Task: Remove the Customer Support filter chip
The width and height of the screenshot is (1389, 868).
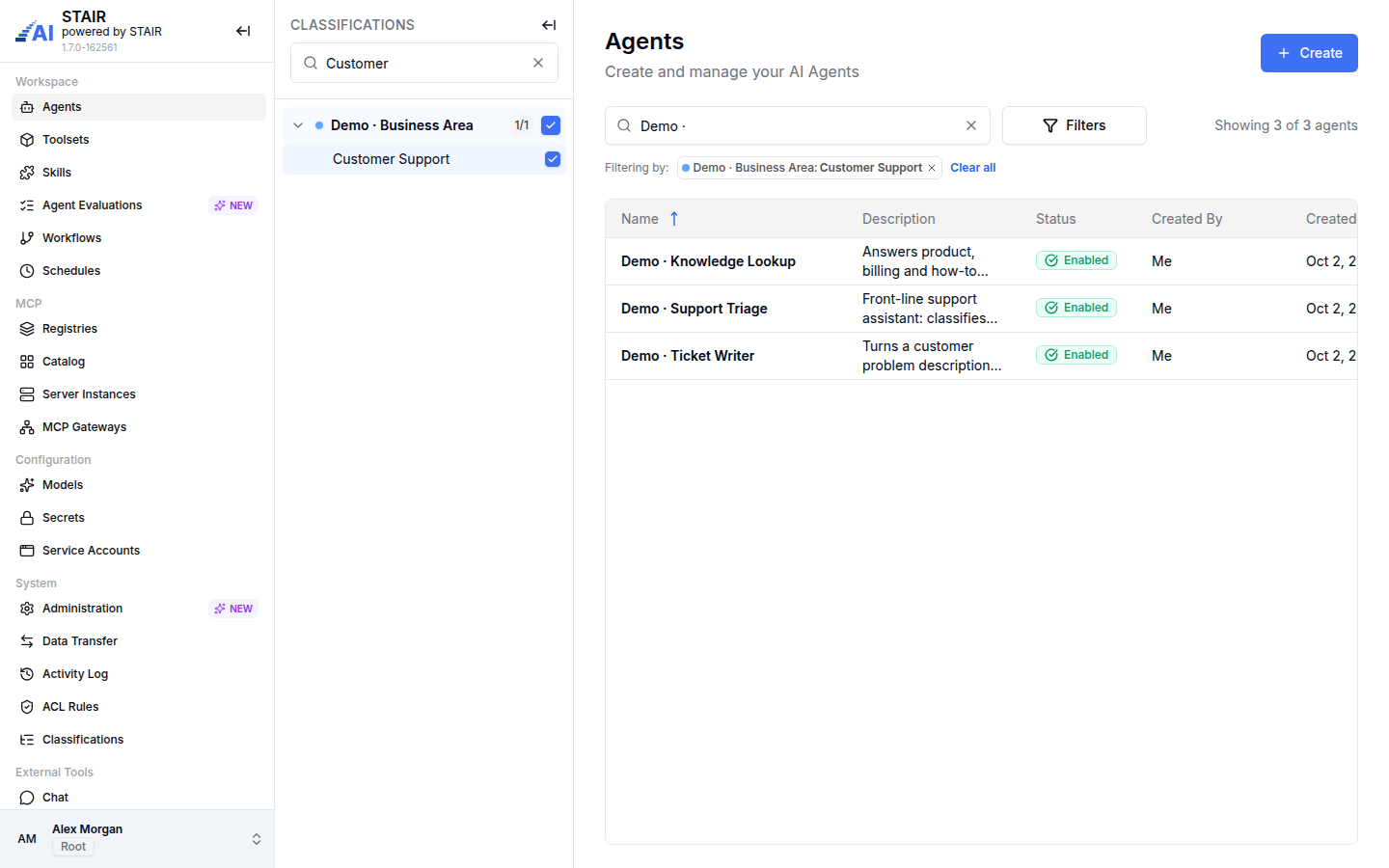Action: coord(932,168)
